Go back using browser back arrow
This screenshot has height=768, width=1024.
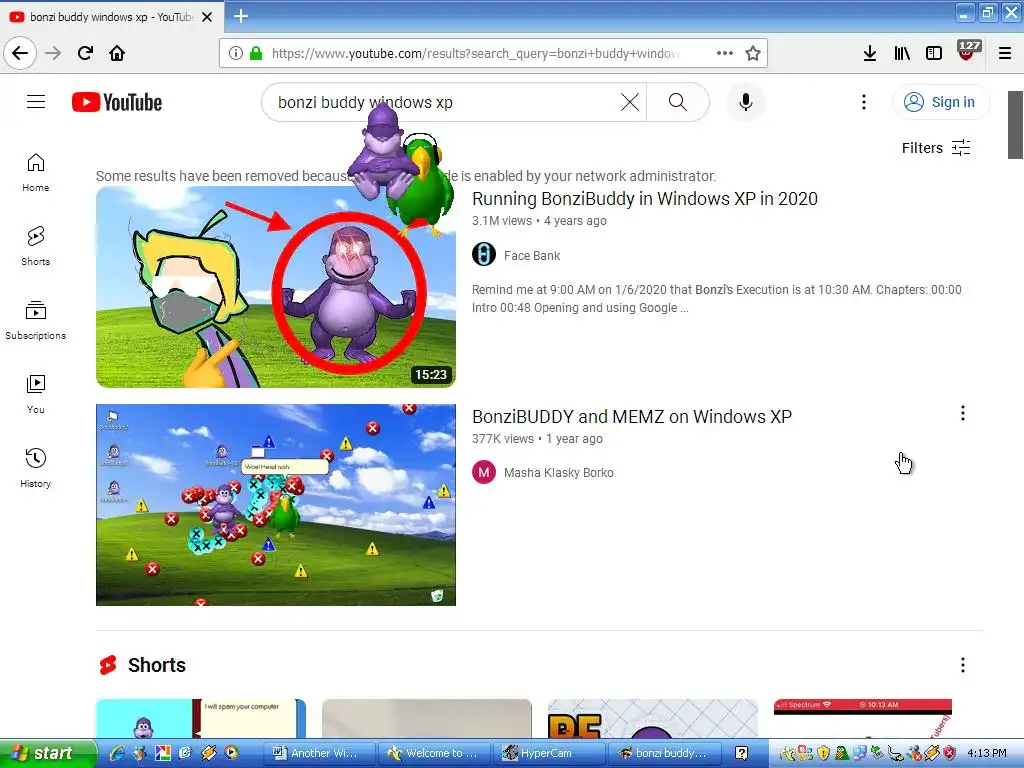coord(20,53)
